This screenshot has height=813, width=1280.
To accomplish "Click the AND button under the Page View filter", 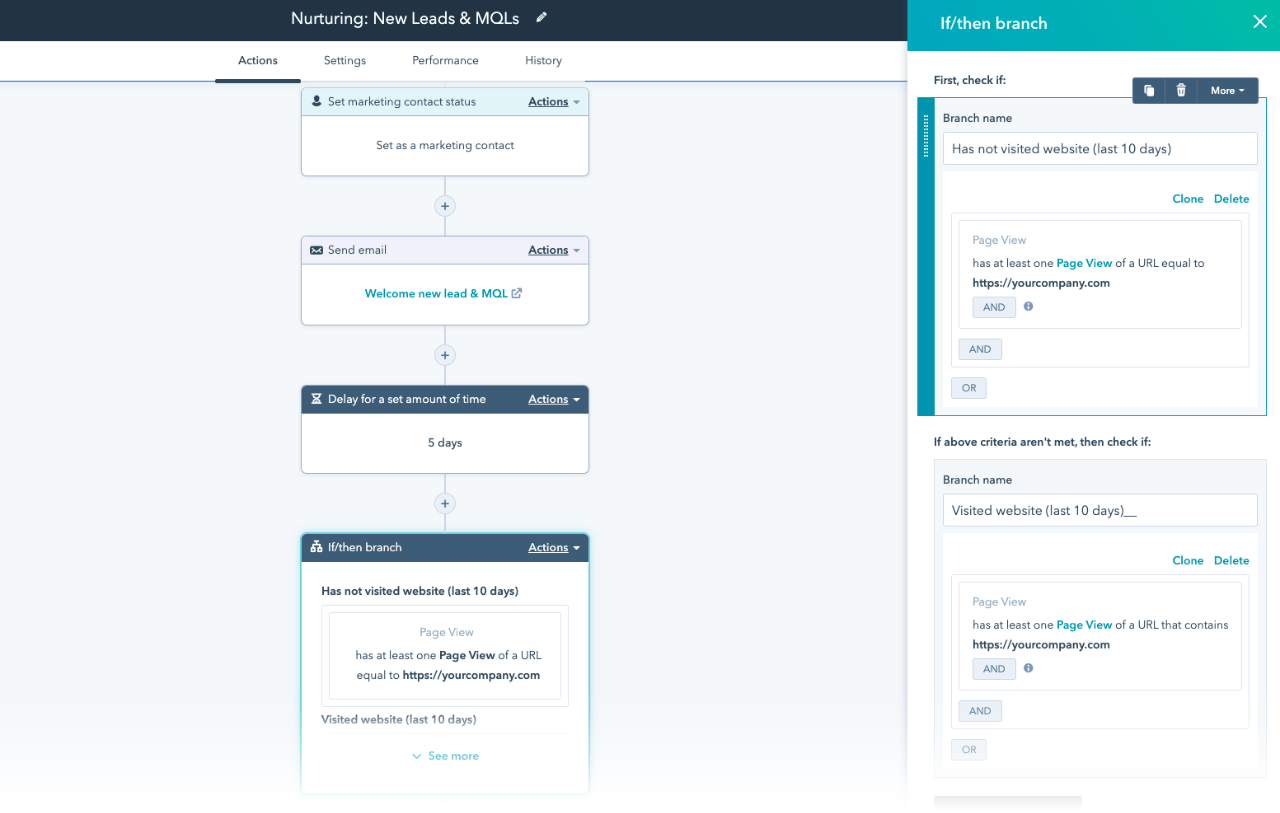I will (x=994, y=307).
